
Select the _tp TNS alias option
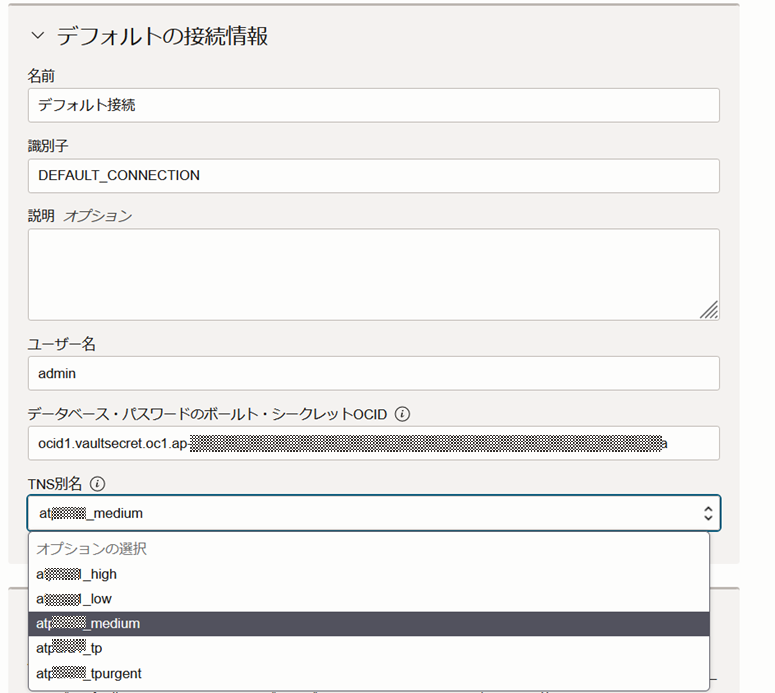click(x=369, y=648)
